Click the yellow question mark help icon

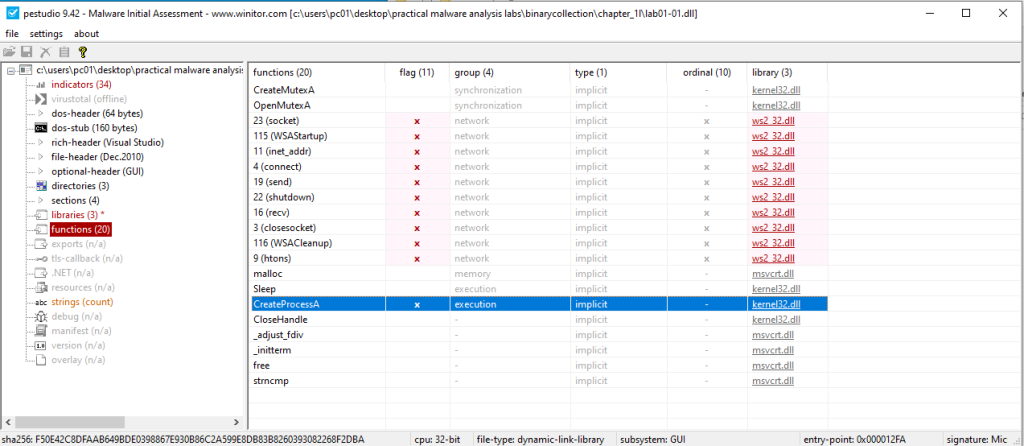point(82,52)
